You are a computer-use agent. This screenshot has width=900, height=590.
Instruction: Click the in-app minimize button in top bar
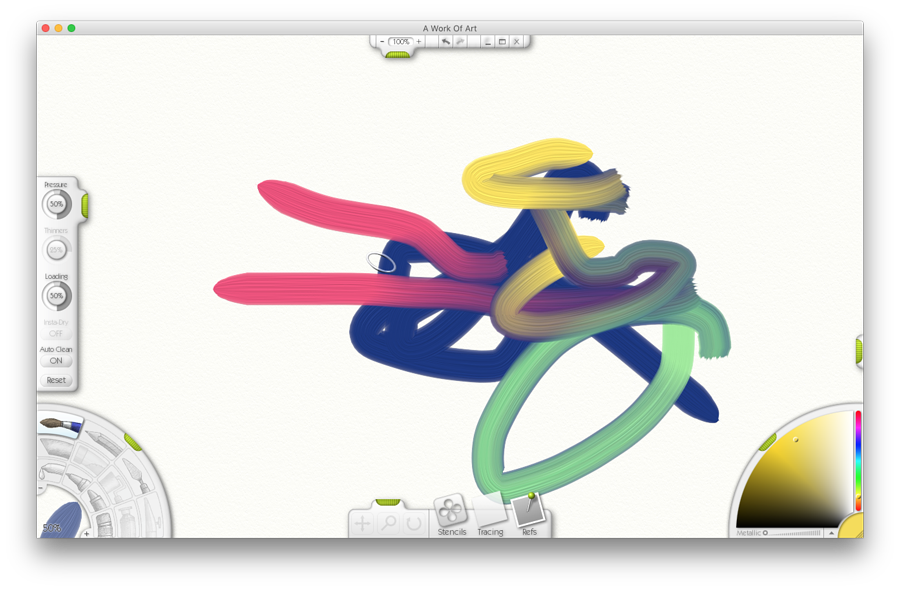click(487, 41)
